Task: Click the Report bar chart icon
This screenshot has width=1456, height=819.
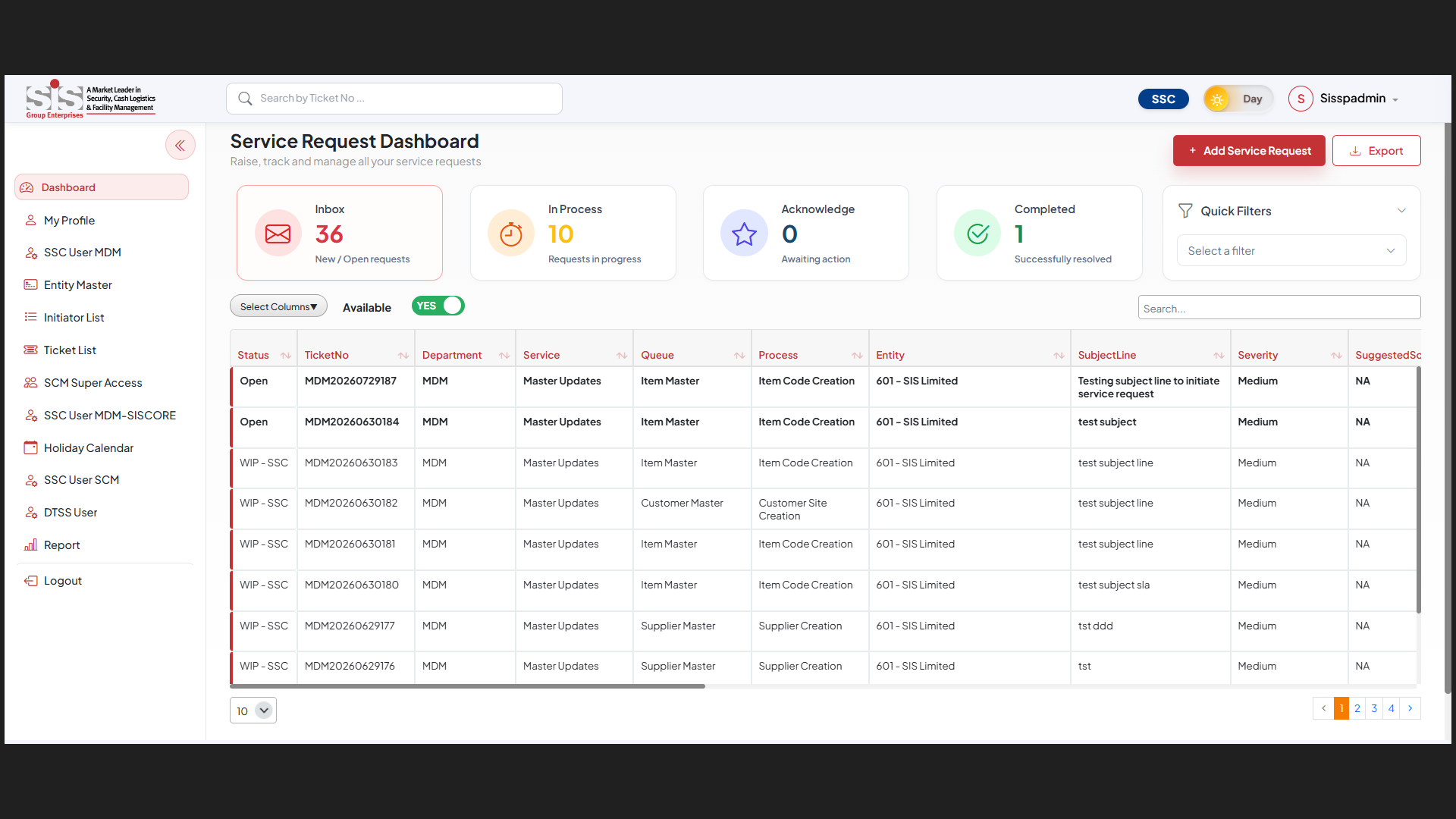Action: coord(30,545)
